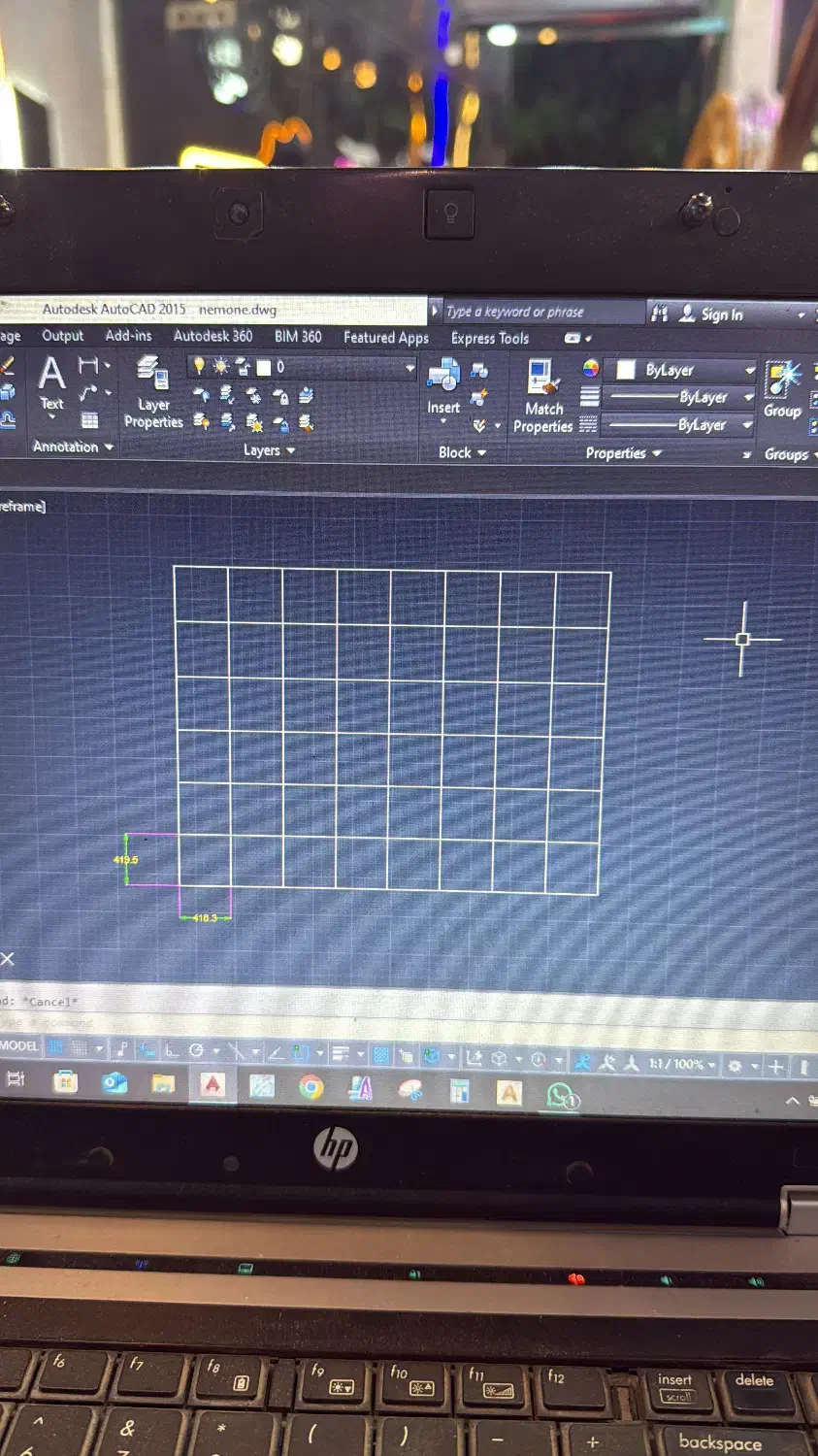Viewport: 818px width, 1456px height.
Task: Open the ByLayer object color dropdown
Action: click(749, 371)
